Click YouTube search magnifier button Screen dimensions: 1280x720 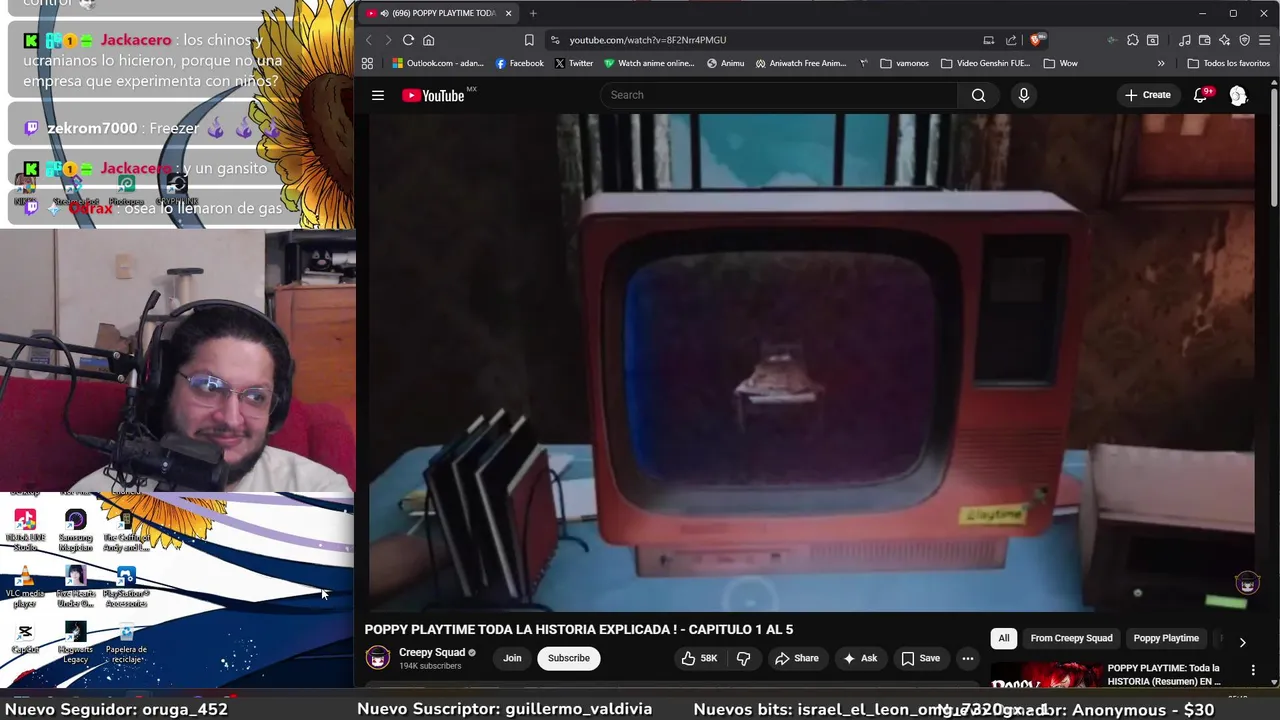tap(978, 95)
